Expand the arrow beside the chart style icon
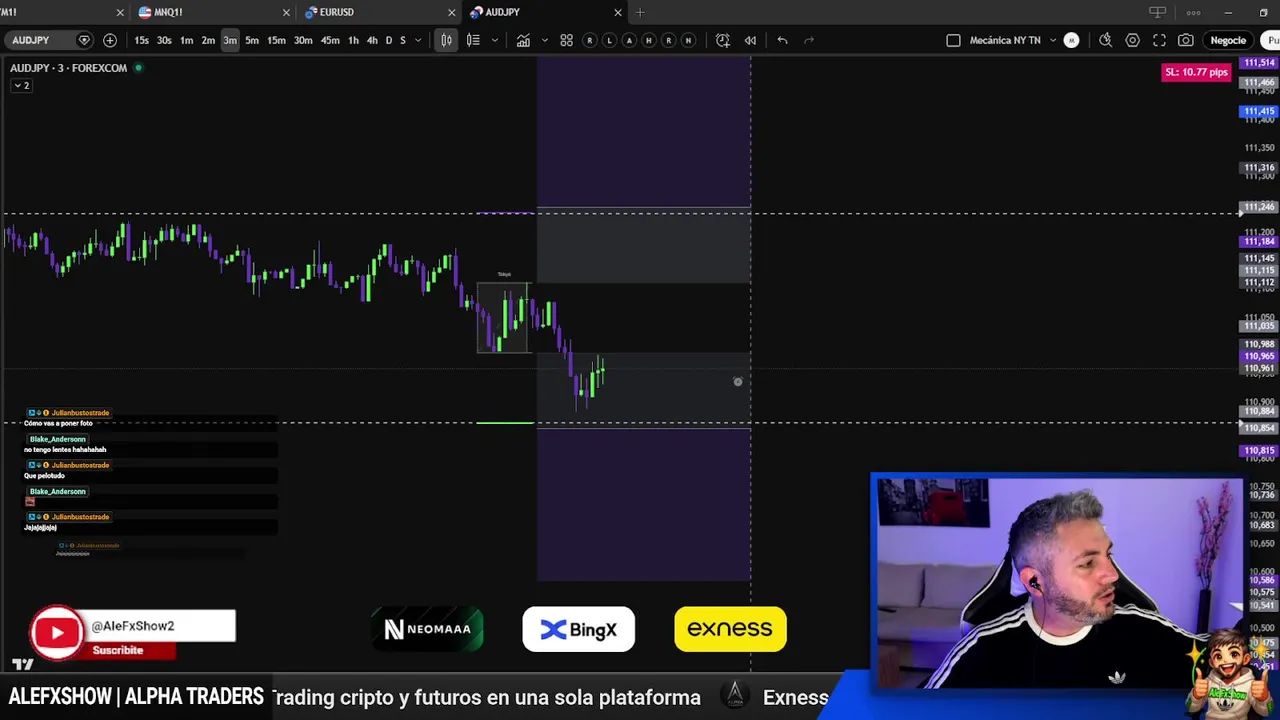Image resolution: width=1280 pixels, height=720 pixels. coord(494,40)
